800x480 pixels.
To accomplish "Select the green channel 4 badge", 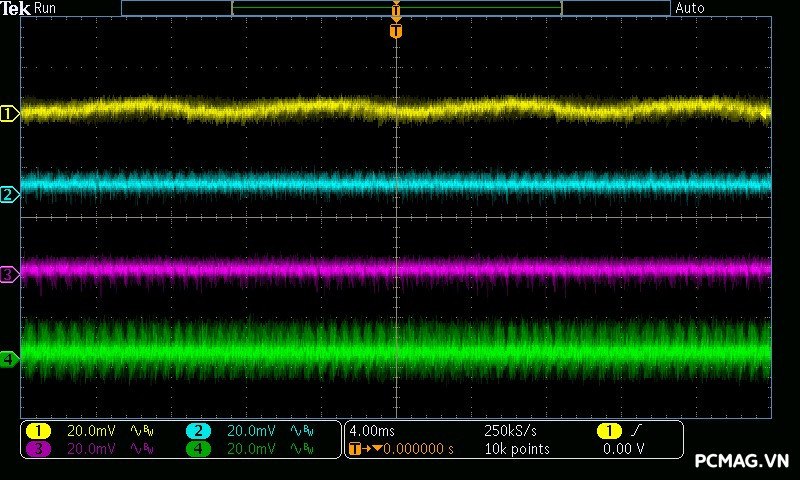I will coord(199,449).
